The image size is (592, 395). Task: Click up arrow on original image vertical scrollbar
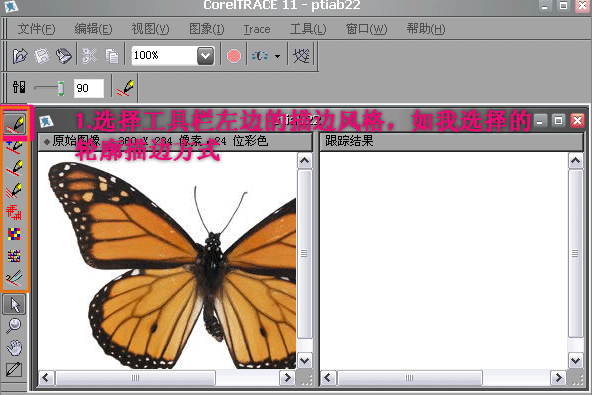304,161
